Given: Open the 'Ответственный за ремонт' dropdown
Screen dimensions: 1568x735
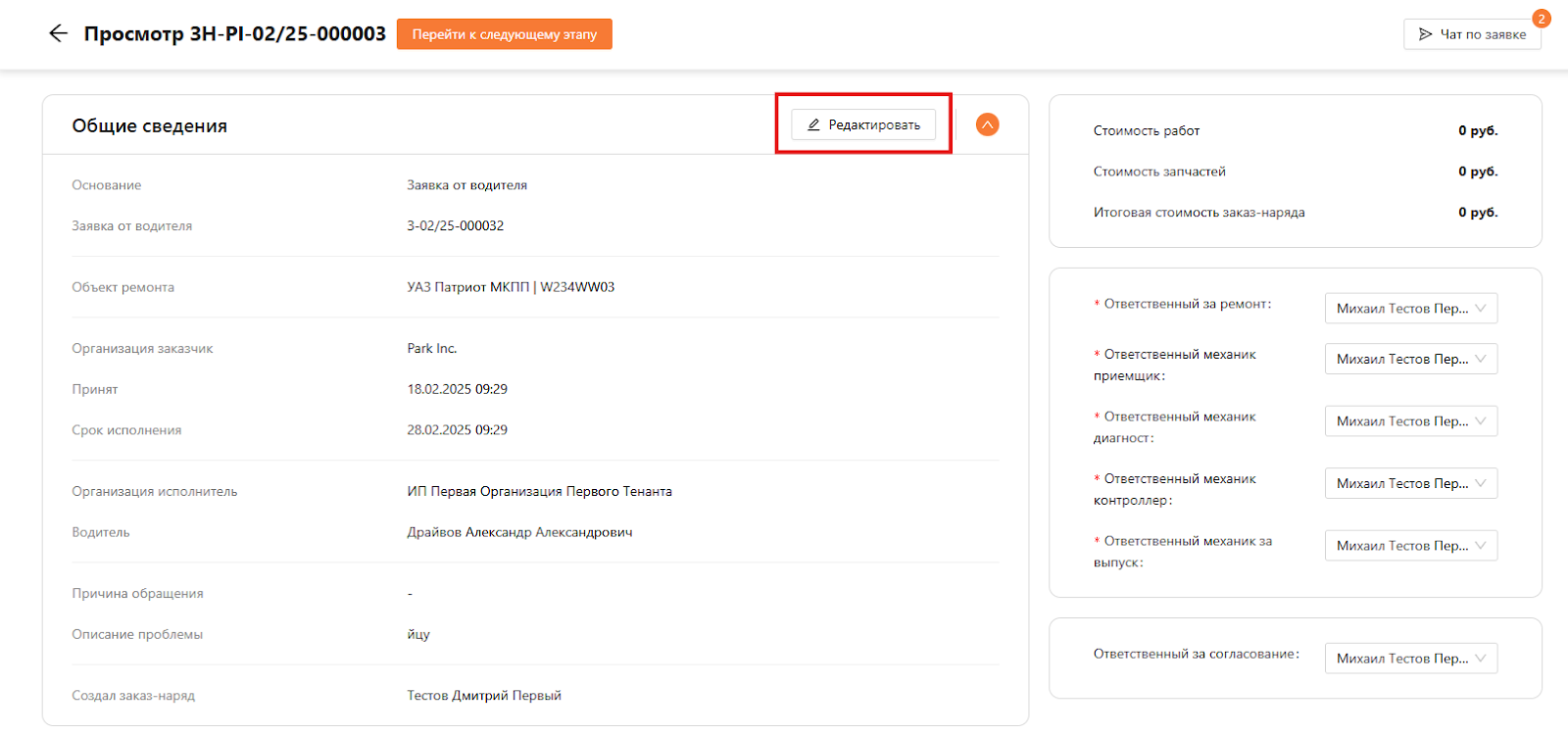Looking at the screenshot, I should [1410, 308].
